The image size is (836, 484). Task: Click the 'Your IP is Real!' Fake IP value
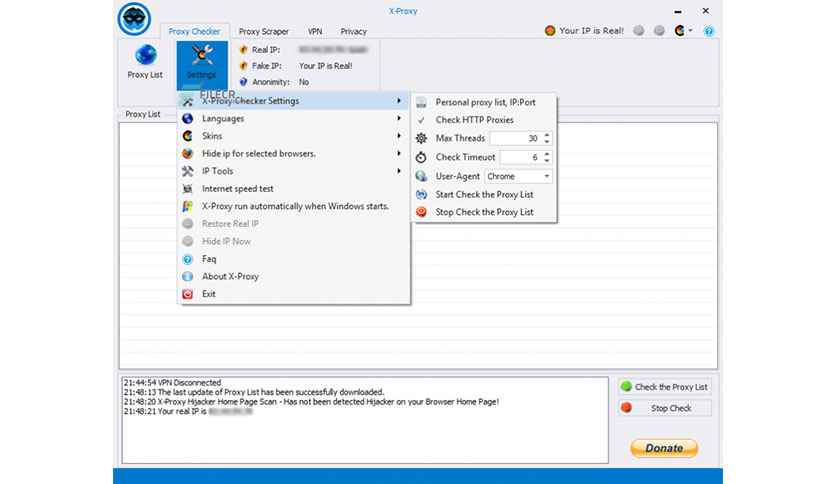click(x=325, y=66)
